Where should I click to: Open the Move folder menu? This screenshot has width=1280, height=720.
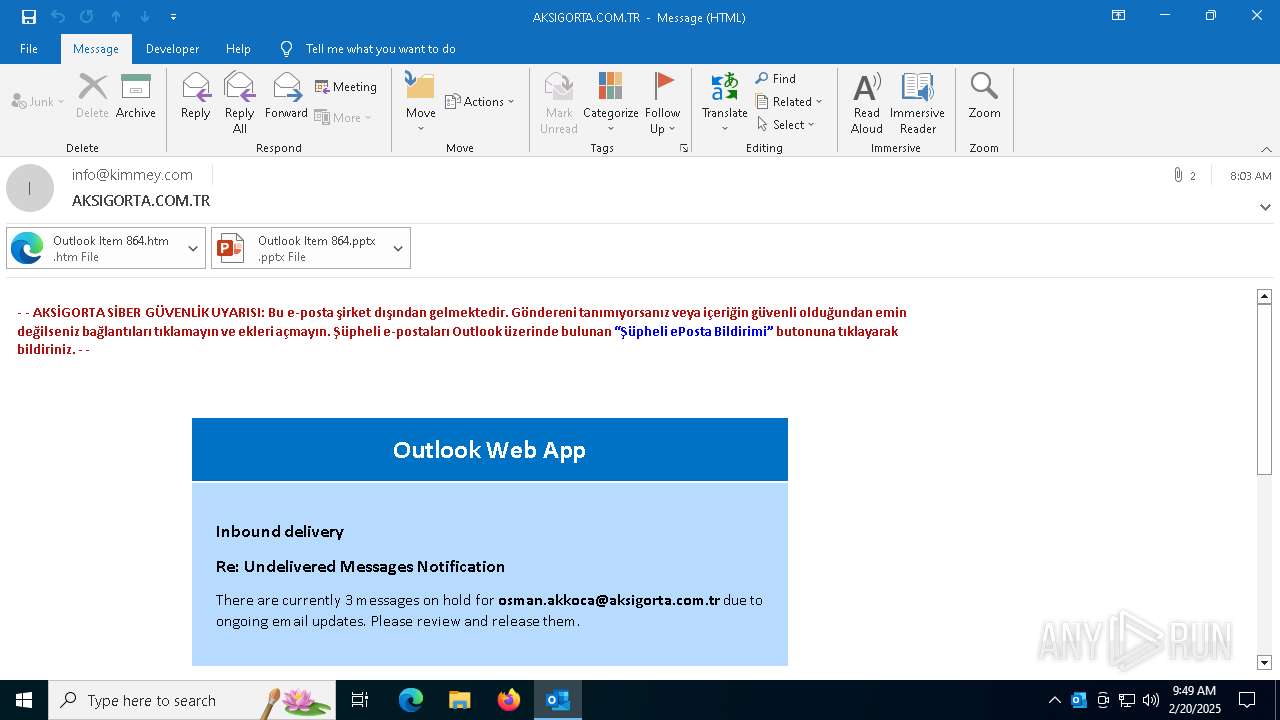(420, 103)
